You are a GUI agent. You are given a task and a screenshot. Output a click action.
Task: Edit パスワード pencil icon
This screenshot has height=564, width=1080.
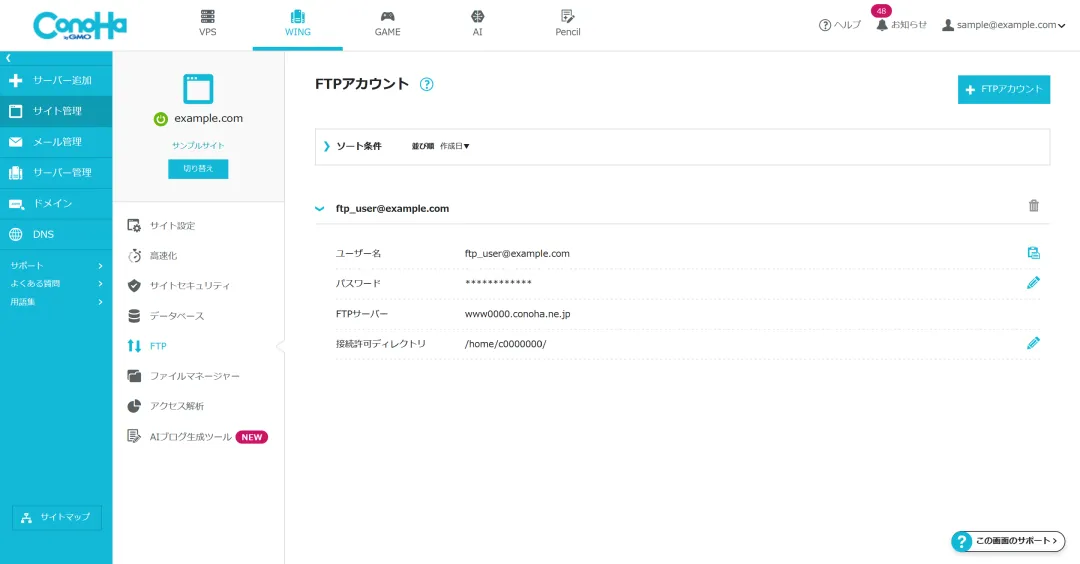pos(1033,282)
